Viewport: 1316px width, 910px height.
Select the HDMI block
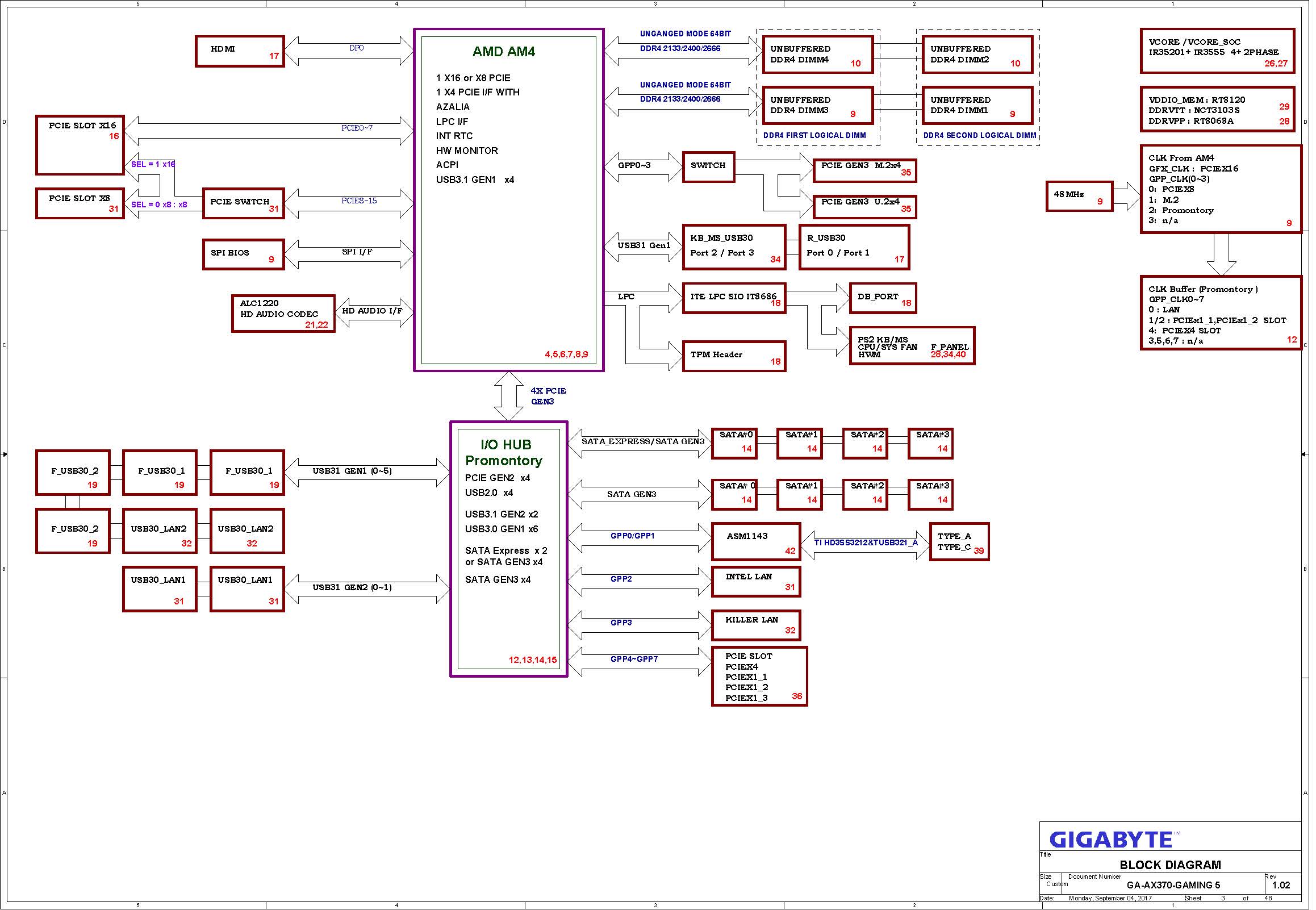pyautogui.click(x=241, y=52)
